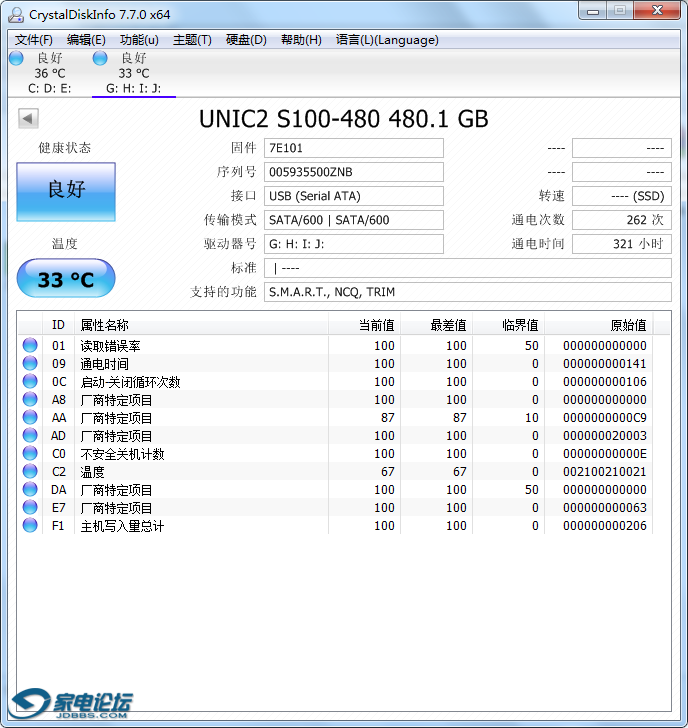Image resolution: width=688 pixels, height=728 pixels.
Task: Click the power-on hours value 321 小时
Action: click(x=622, y=244)
